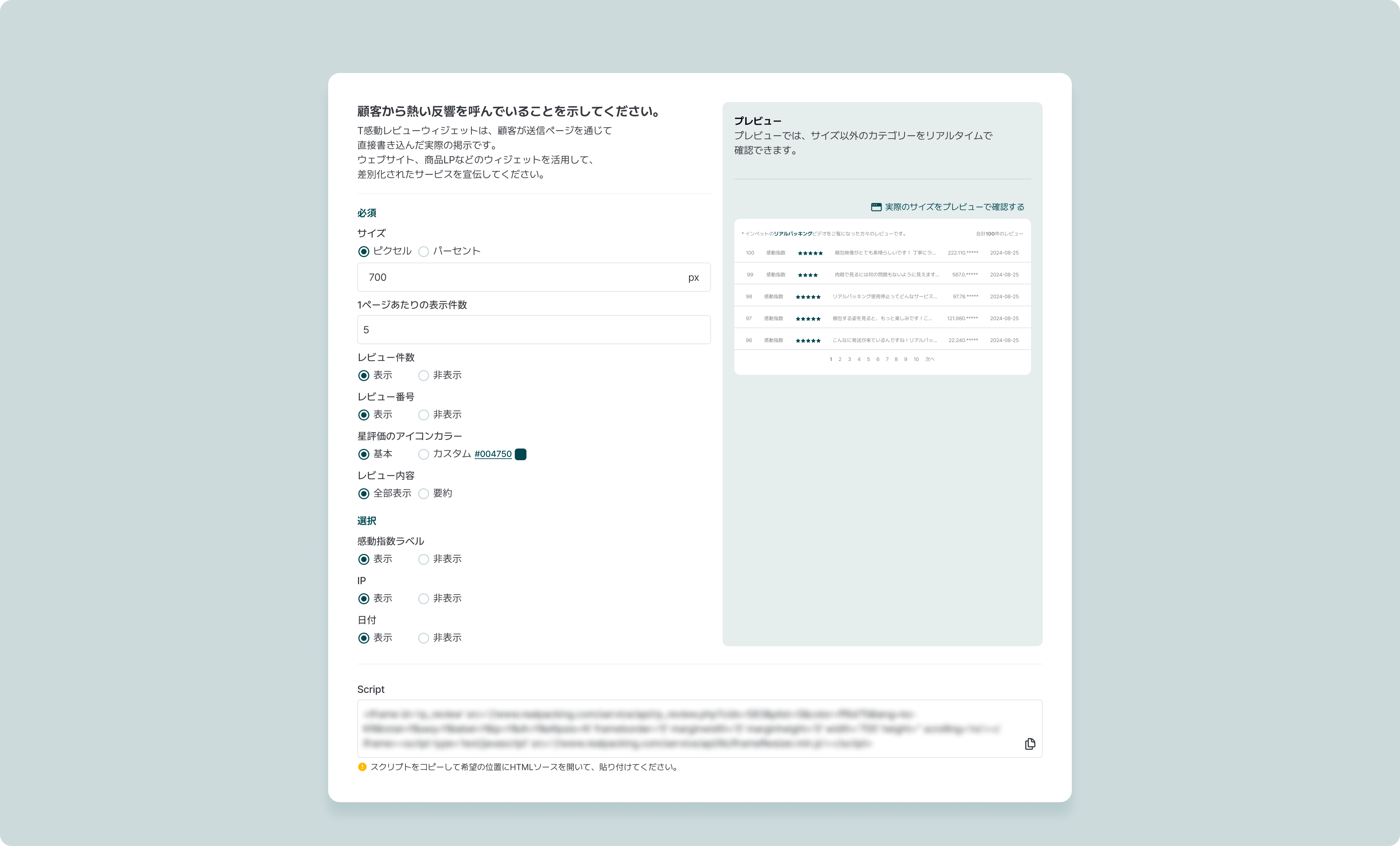
Task: Click the yellow warning icon below Script
Action: click(x=362, y=767)
